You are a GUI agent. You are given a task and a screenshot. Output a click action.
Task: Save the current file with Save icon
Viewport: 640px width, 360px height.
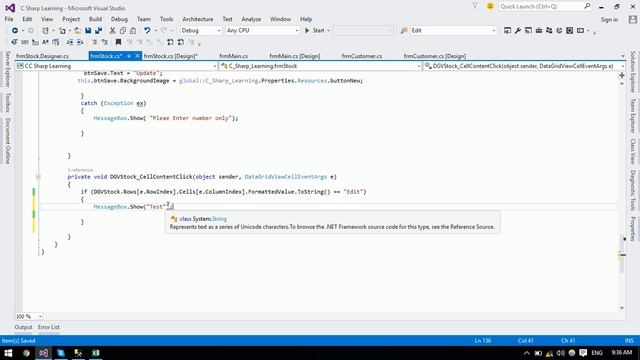88,31
